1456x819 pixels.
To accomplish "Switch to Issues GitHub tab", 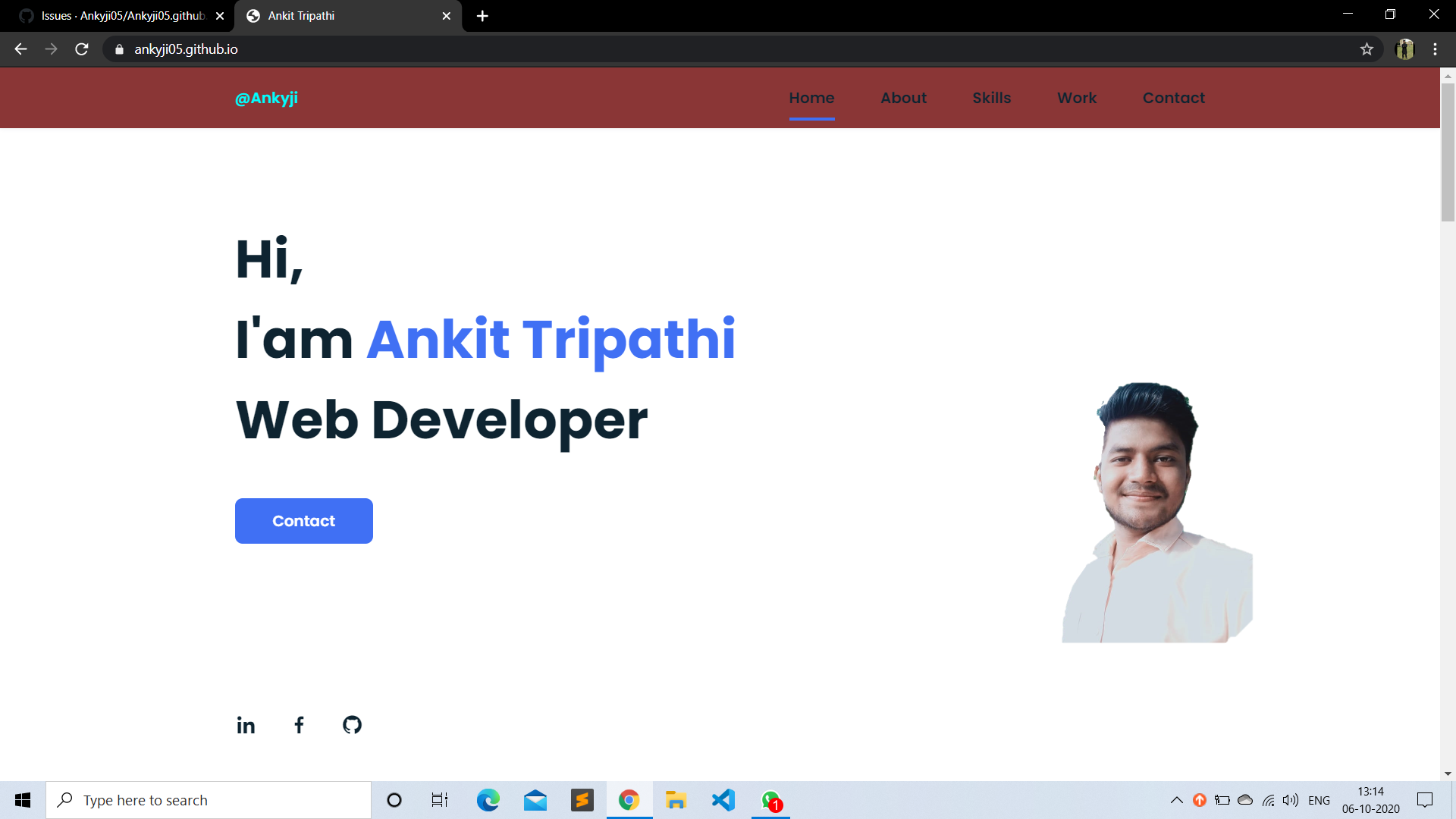I will pyautogui.click(x=121, y=16).
